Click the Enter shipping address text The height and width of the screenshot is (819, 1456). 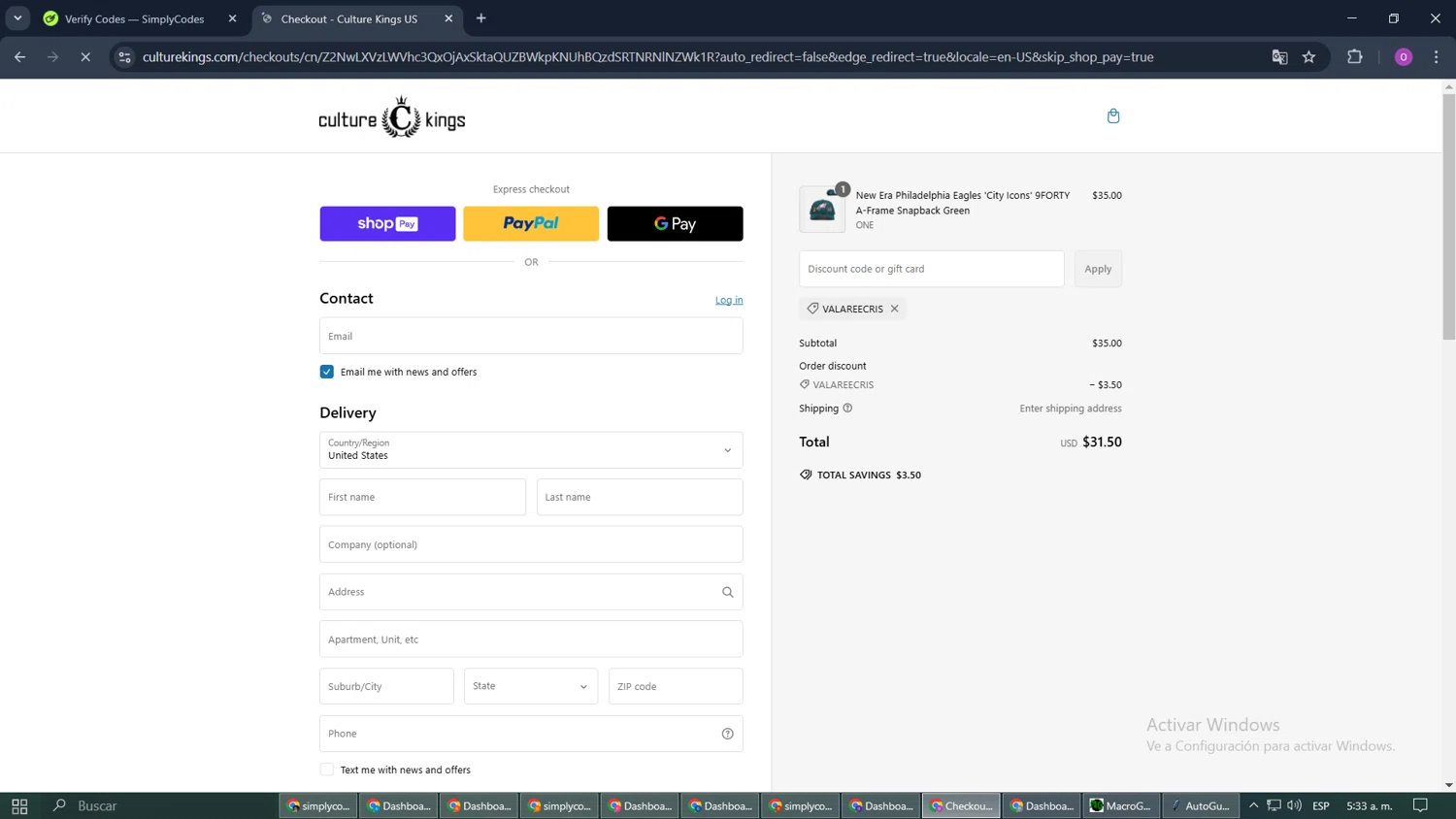pos(1071,409)
